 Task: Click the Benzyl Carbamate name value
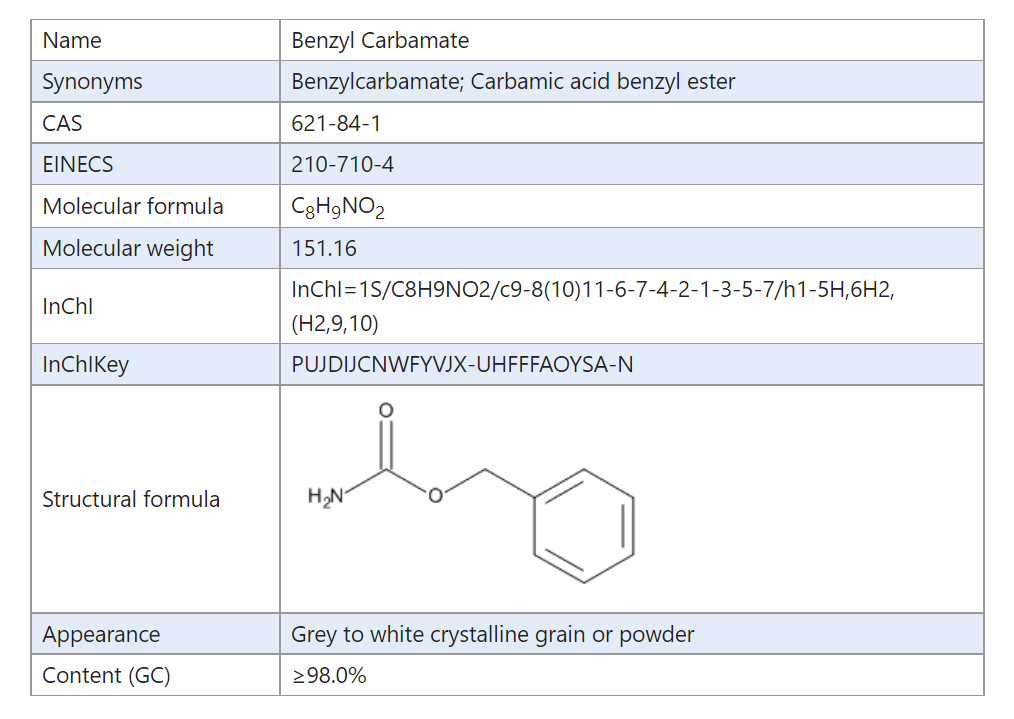click(x=380, y=41)
